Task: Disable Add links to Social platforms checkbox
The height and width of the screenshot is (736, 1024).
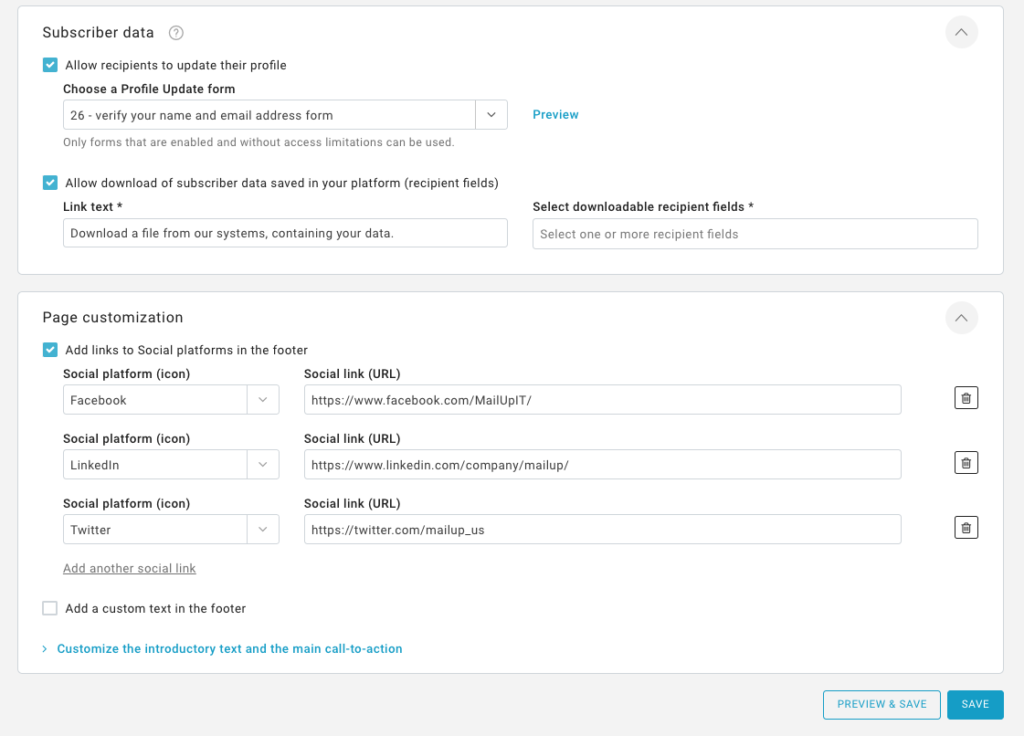Action: point(50,350)
